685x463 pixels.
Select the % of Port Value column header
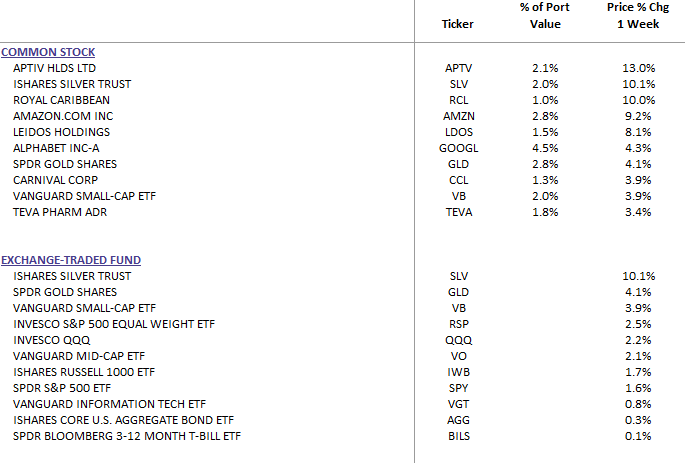(x=545, y=16)
